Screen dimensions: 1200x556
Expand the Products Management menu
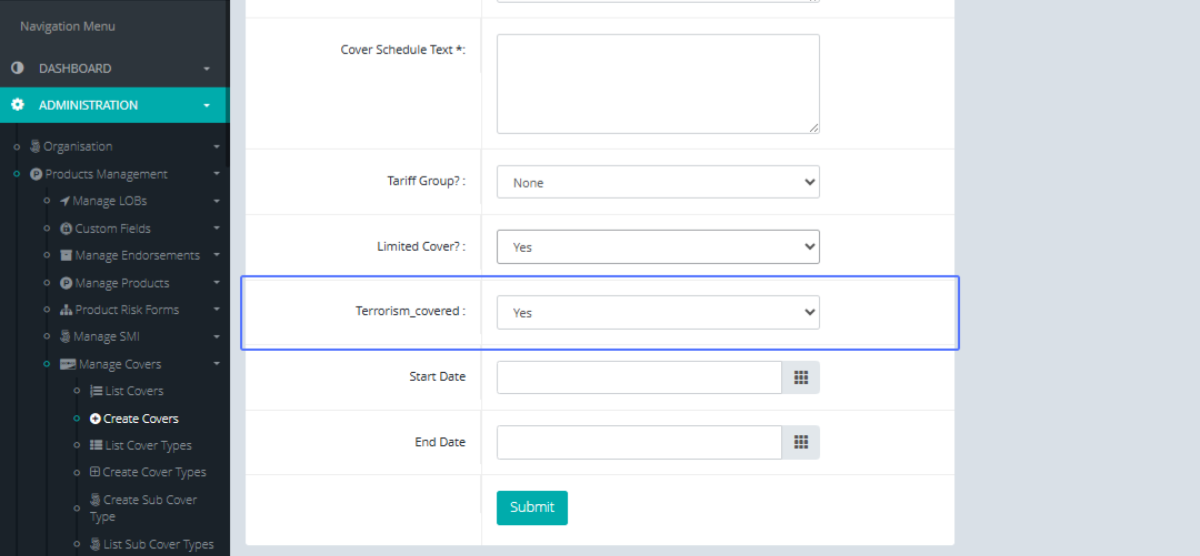coord(106,174)
